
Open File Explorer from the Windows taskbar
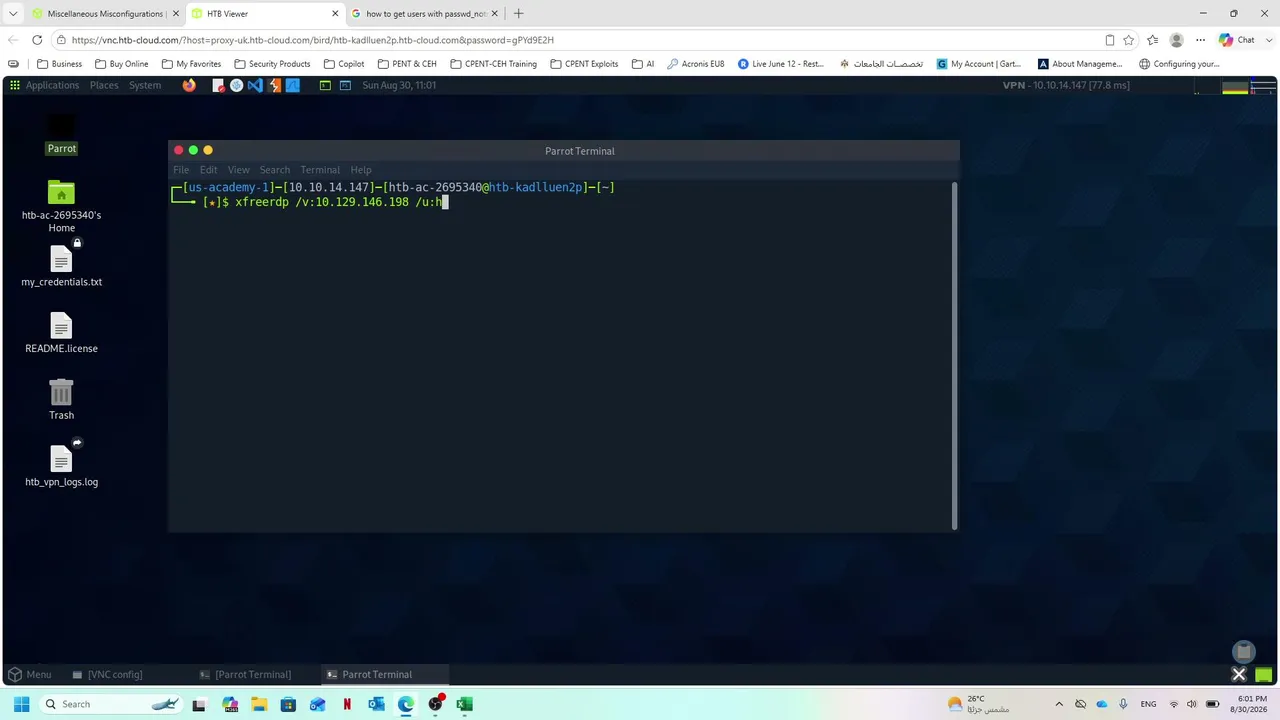coord(259,704)
